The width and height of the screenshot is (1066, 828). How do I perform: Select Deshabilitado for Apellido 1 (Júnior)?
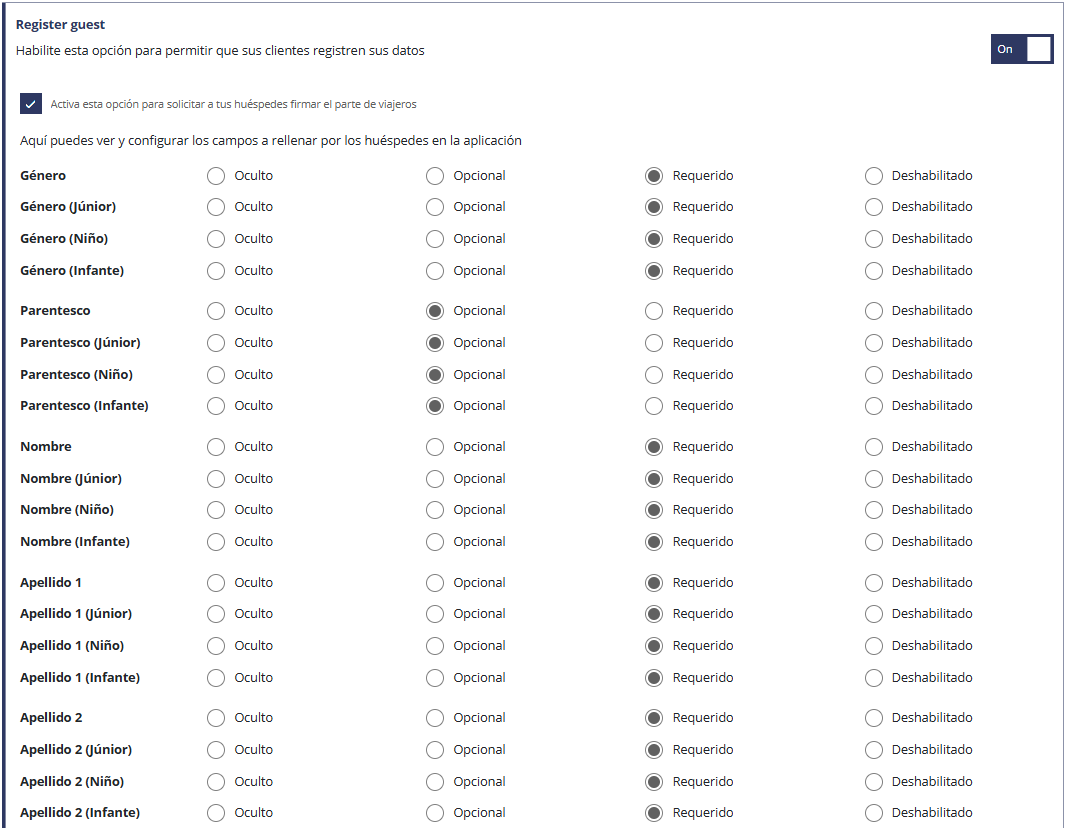[874, 614]
